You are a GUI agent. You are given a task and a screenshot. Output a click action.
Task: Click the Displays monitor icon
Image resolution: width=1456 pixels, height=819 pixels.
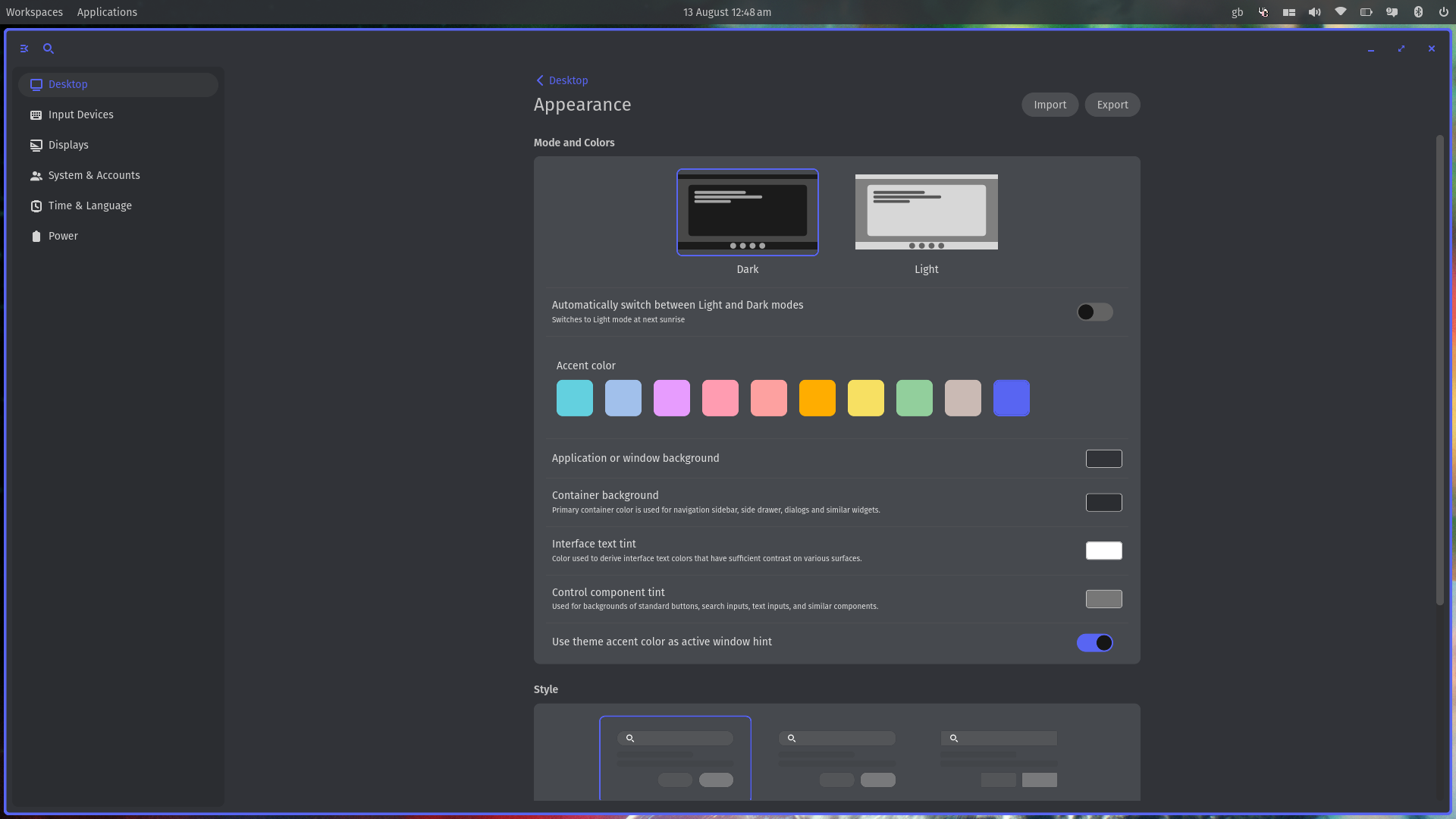[x=36, y=145]
